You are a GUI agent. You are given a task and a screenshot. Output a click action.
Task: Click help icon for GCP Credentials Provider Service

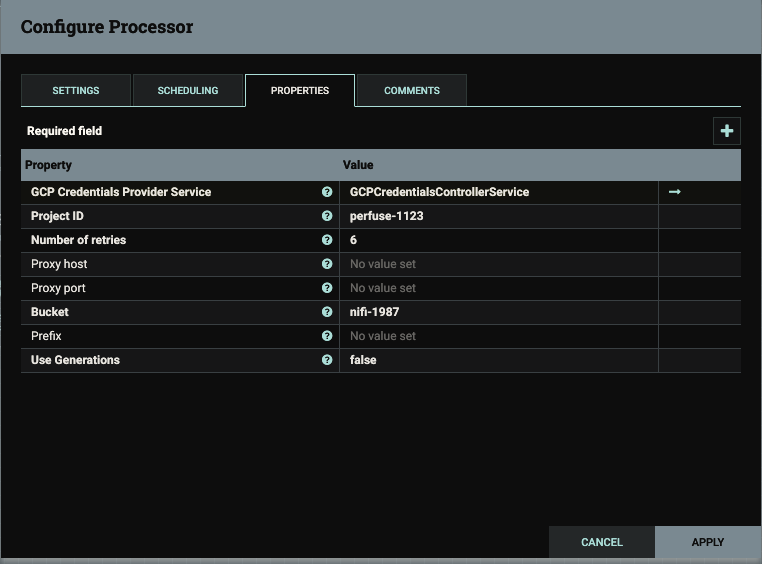click(327, 192)
